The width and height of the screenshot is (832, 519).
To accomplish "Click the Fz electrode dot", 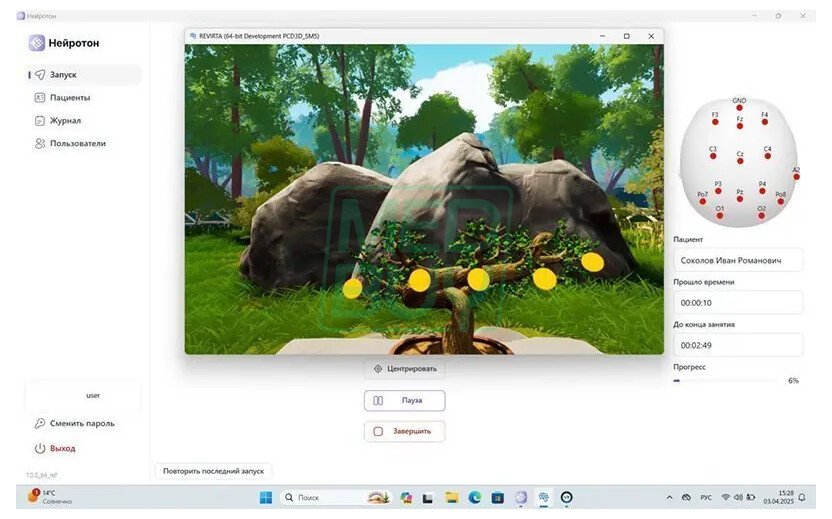I will coord(740,126).
